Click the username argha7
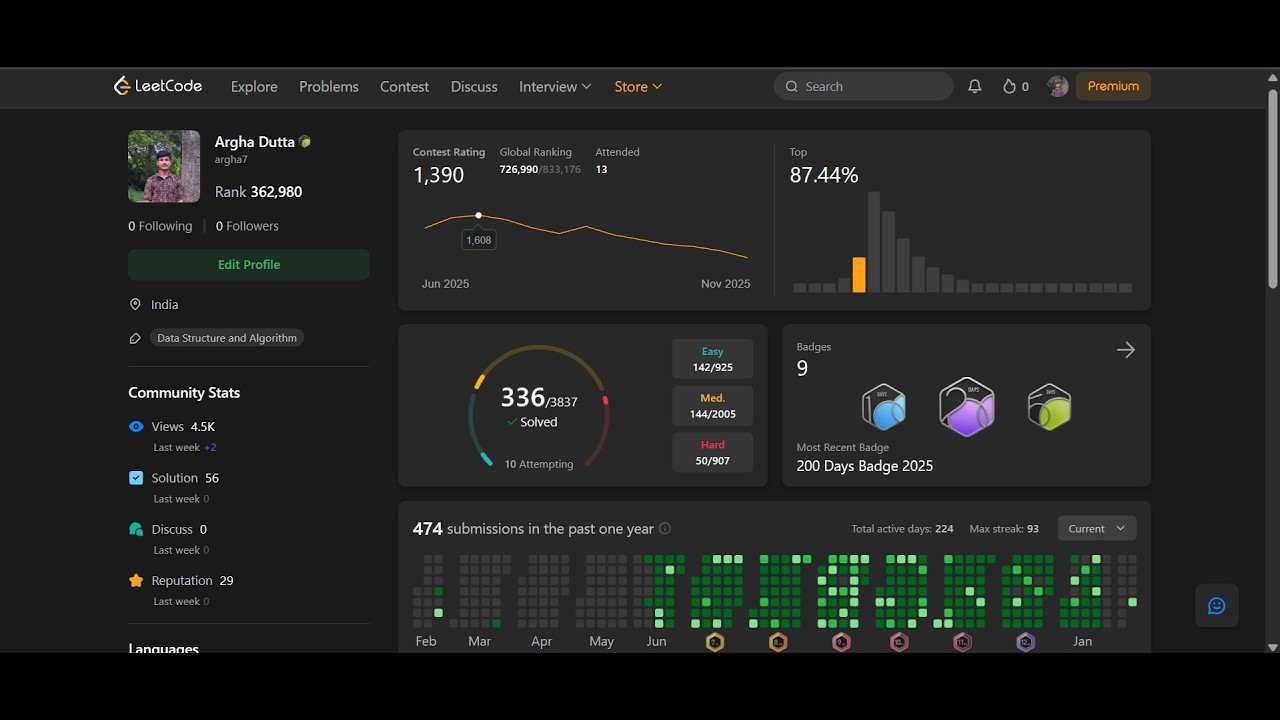Image resolution: width=1280 pixels, height=720 pixels. click(x=231, y=160)
